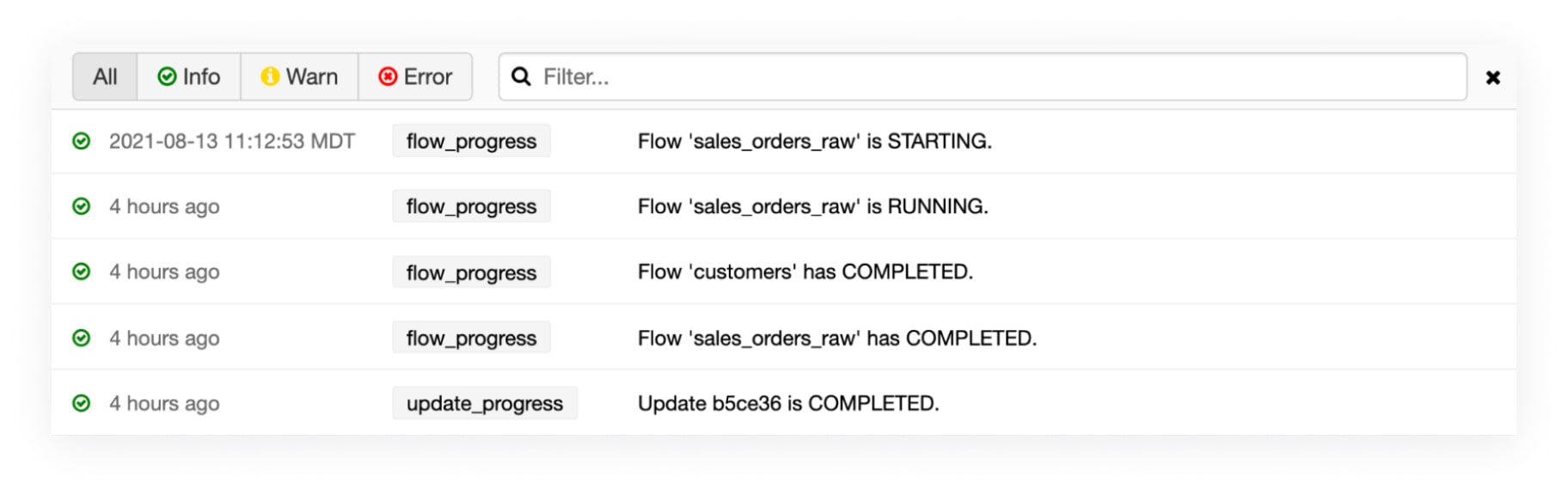Click the green icon on the RUNNING event row

82,205
